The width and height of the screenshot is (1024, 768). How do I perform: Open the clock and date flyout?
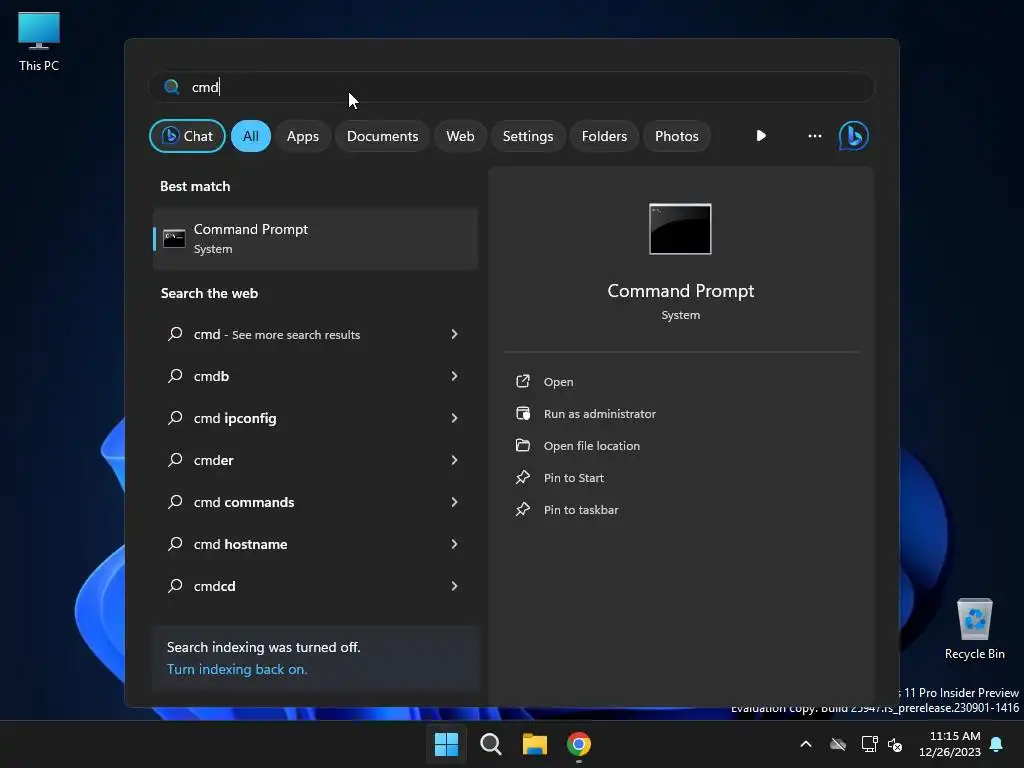click(x=949, y=744)
